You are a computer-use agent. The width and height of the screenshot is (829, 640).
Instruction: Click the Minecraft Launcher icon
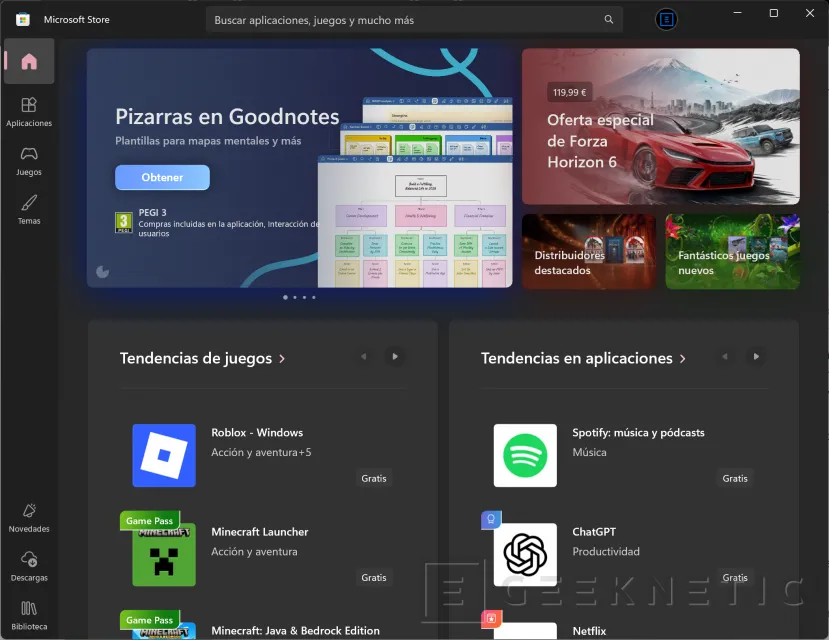164,554
